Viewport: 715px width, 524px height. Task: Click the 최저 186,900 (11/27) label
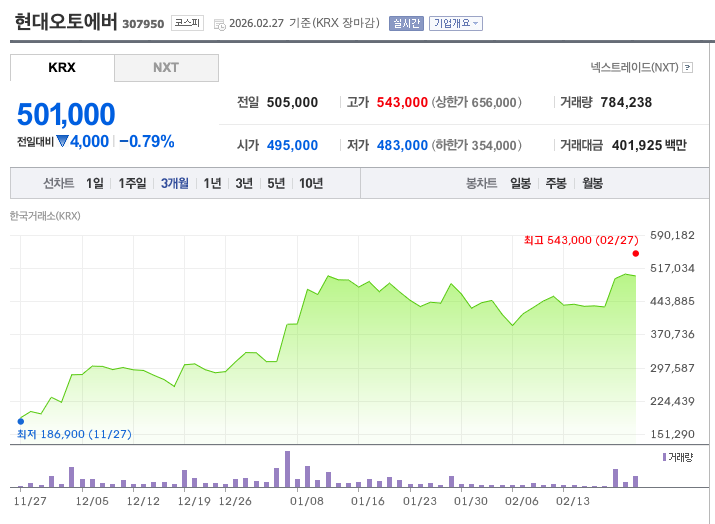click(x=74, y=434)
